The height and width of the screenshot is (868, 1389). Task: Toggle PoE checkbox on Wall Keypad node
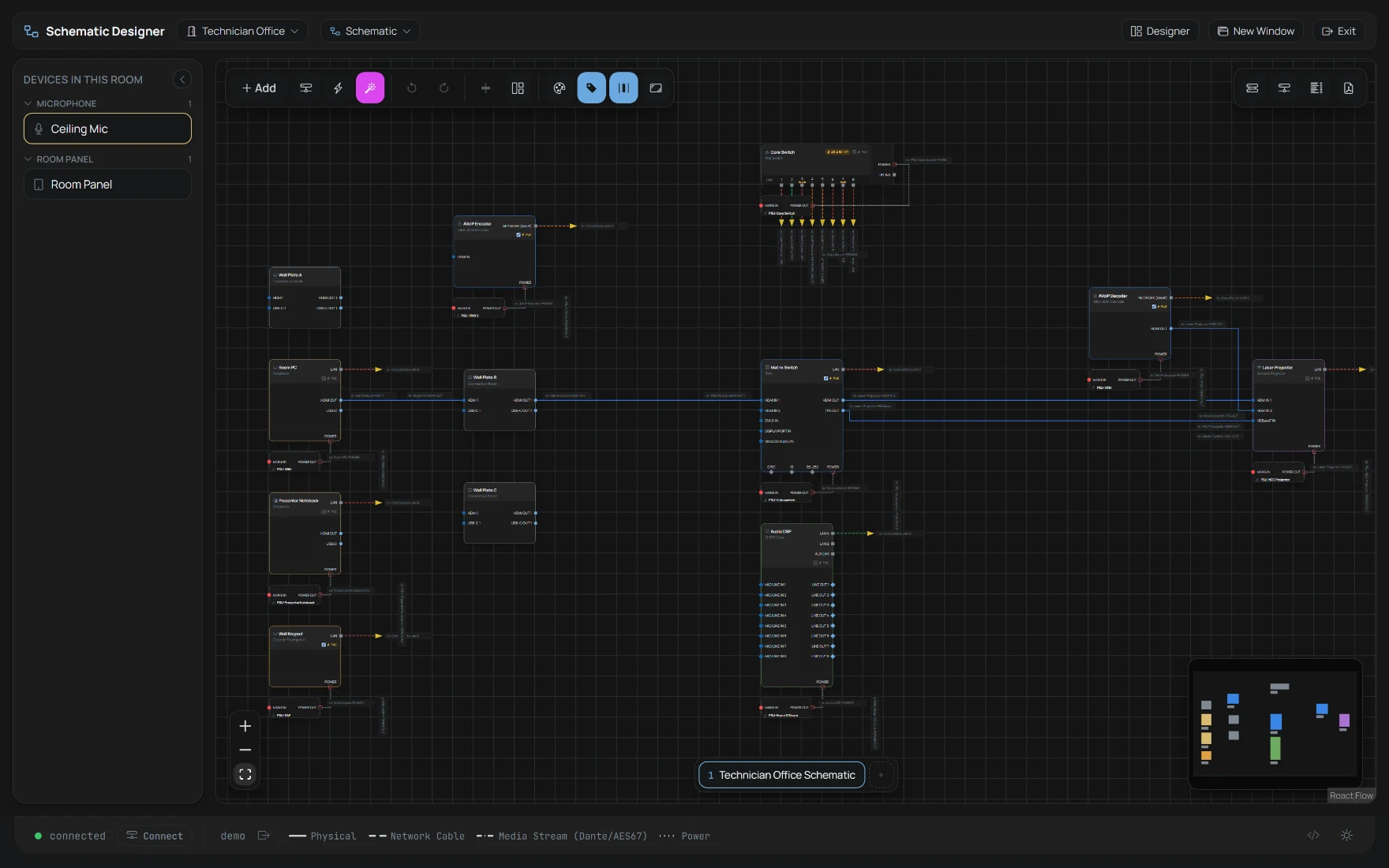pyautogui.click(x=324, y=645)
